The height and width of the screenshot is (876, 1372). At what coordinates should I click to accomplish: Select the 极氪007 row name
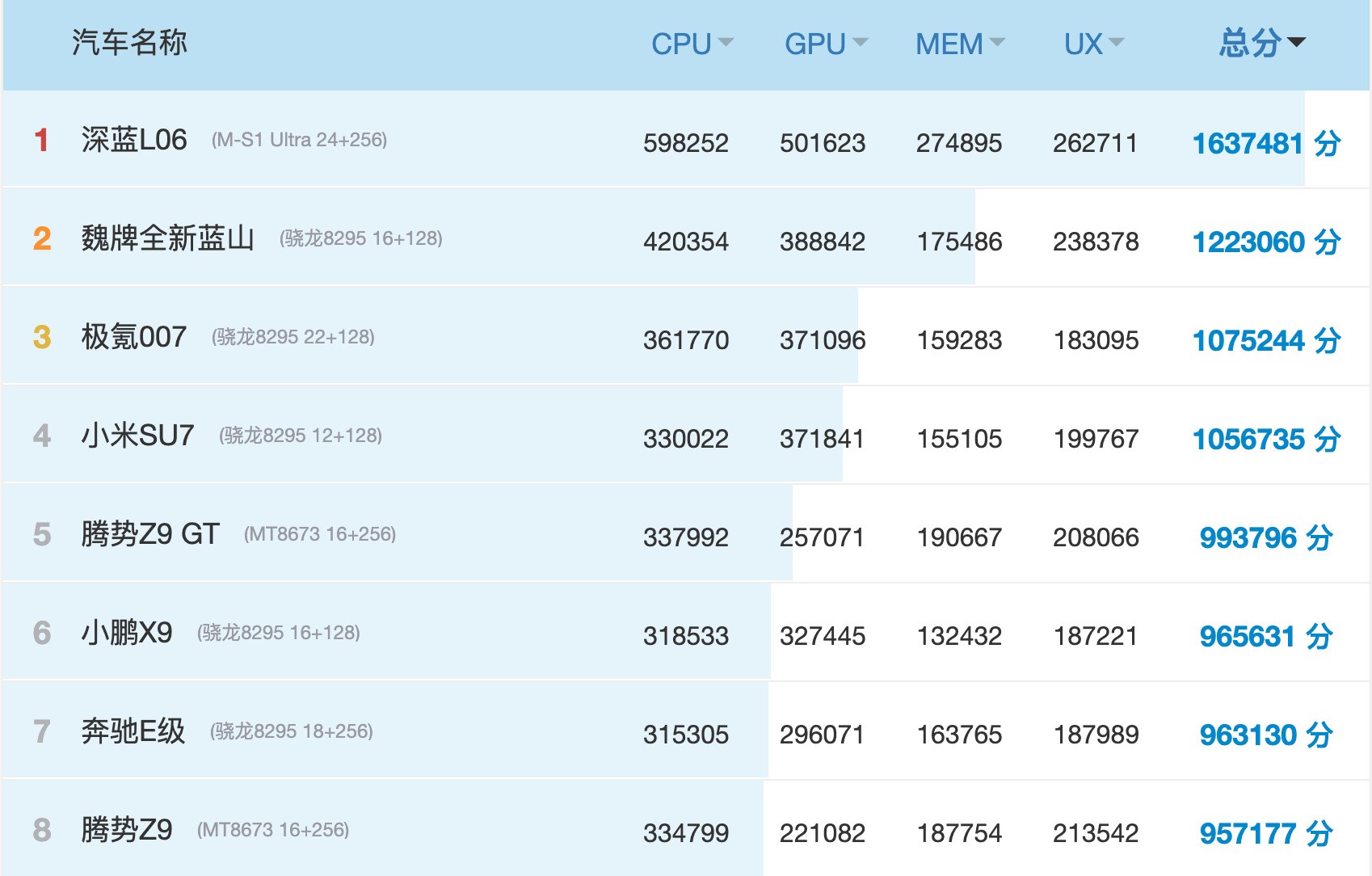pos(134,337)
